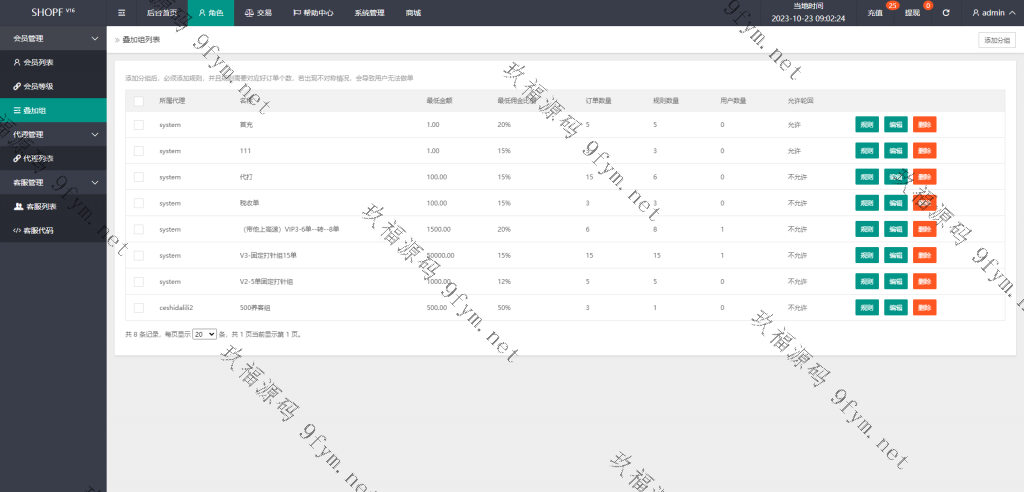This screenshot has height=492, width=1024.
Task: Click 删除 button in first table row
Action: (925, 125)
